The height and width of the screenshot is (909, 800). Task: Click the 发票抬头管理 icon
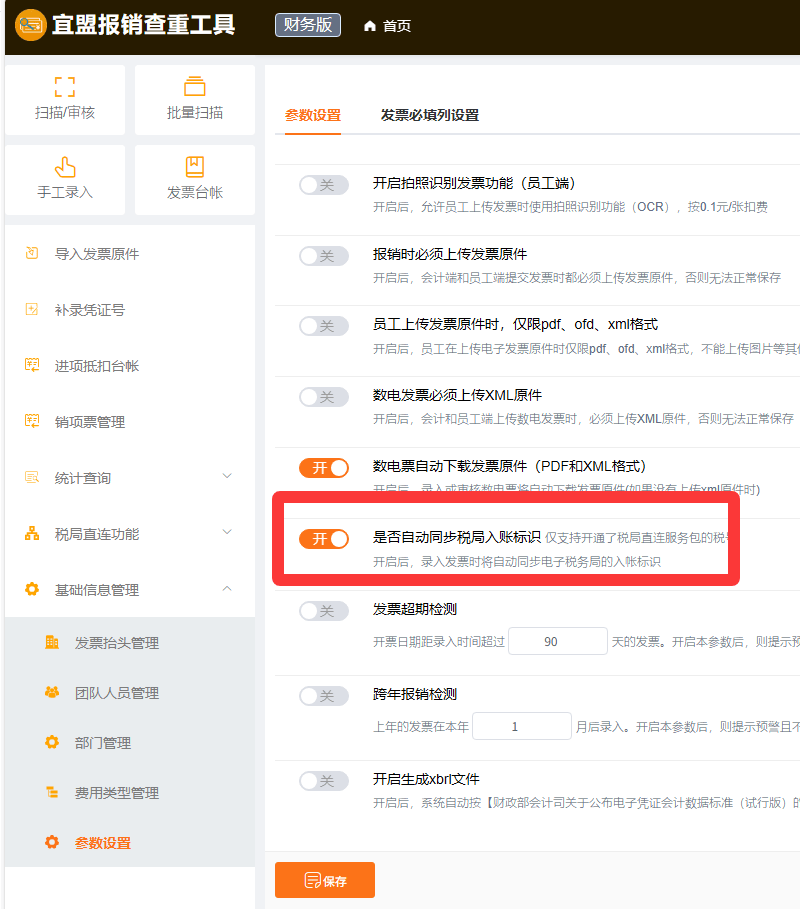[52, 643]
